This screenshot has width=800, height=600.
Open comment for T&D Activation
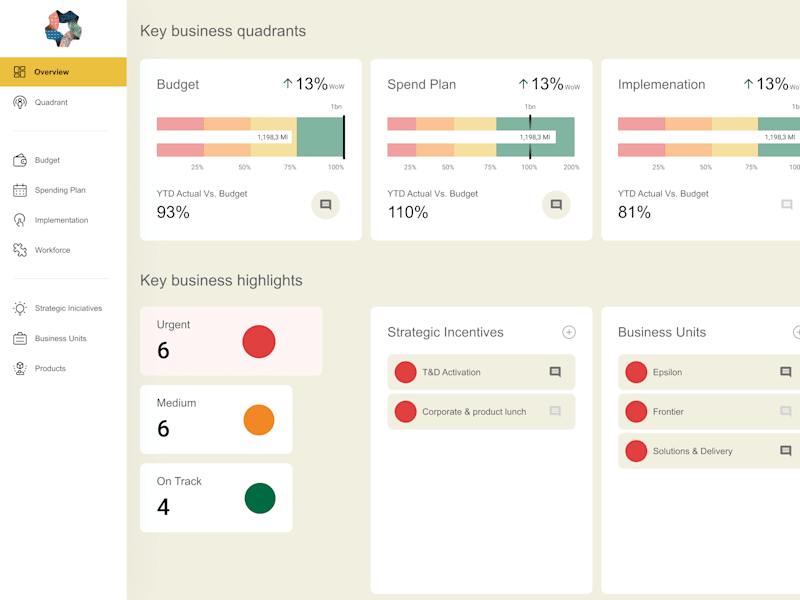[555, 372]
